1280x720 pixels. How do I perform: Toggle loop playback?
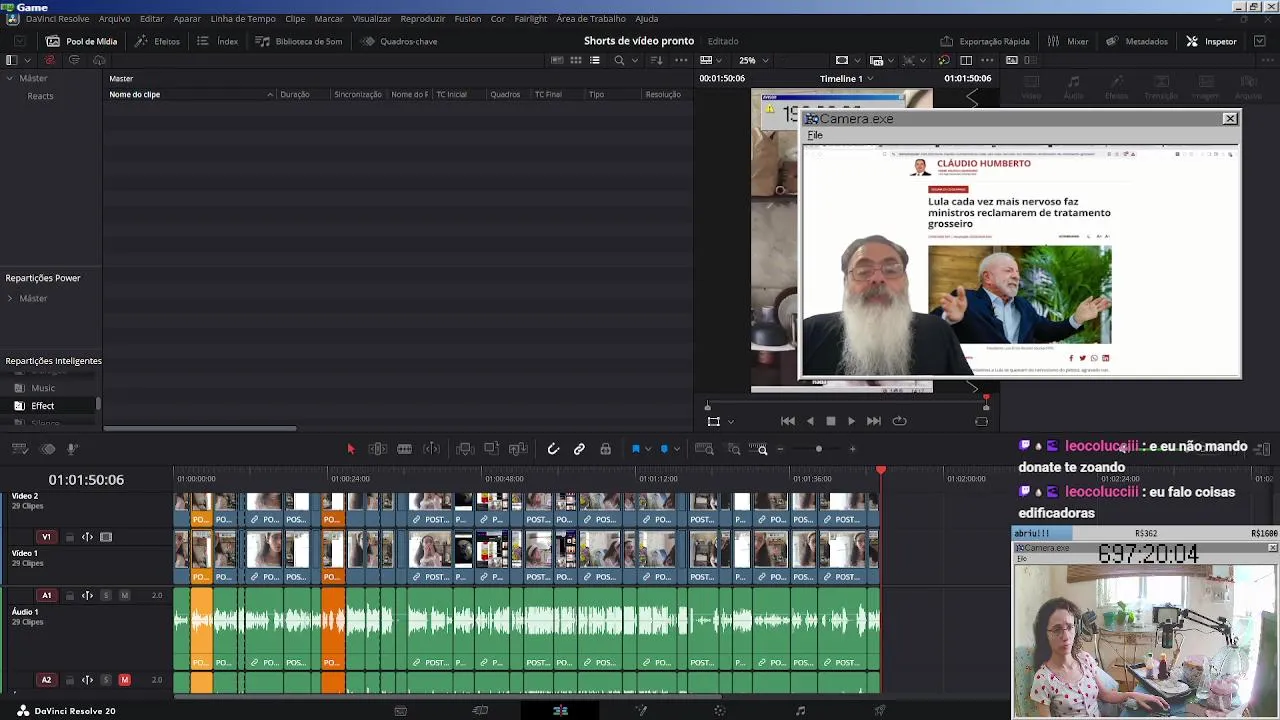899,421
